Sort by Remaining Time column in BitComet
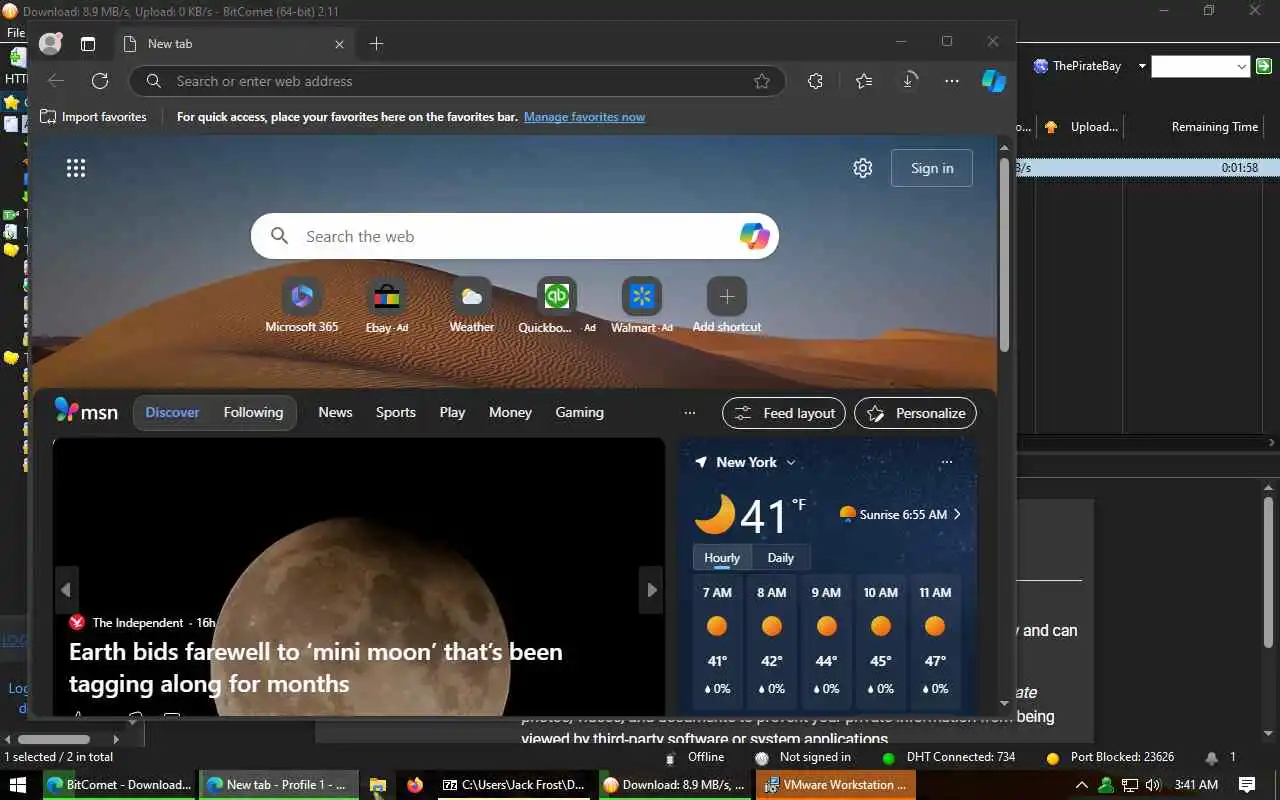Viewport: 1280px width, 800px height. click(x=1214, y=127)
